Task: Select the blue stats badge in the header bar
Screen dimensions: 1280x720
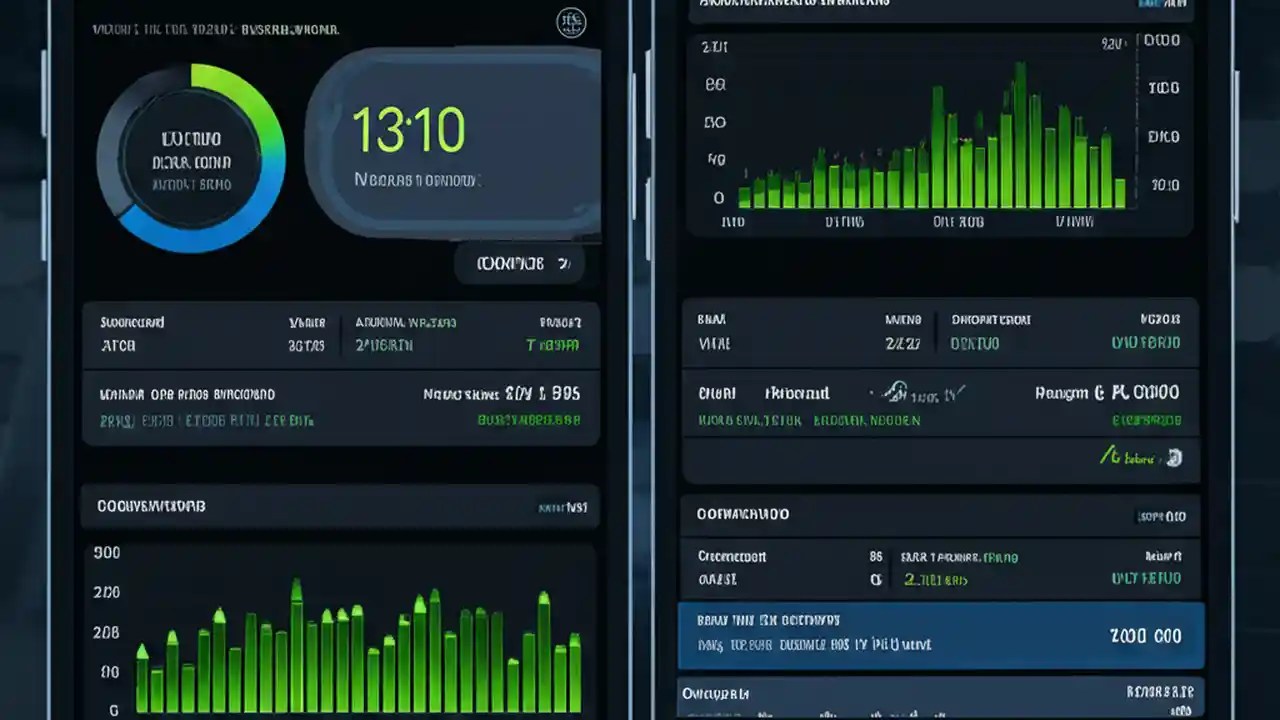Action: point(1150,5)
